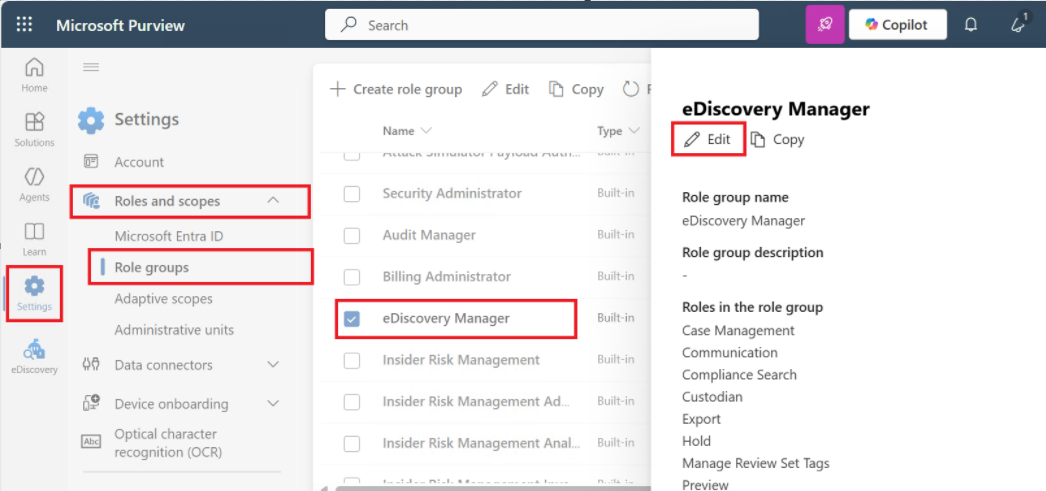Collapse navigation with hamburger icon
Image resolution: width=1046 pixels, height=491 pixels.
(91, 67)
